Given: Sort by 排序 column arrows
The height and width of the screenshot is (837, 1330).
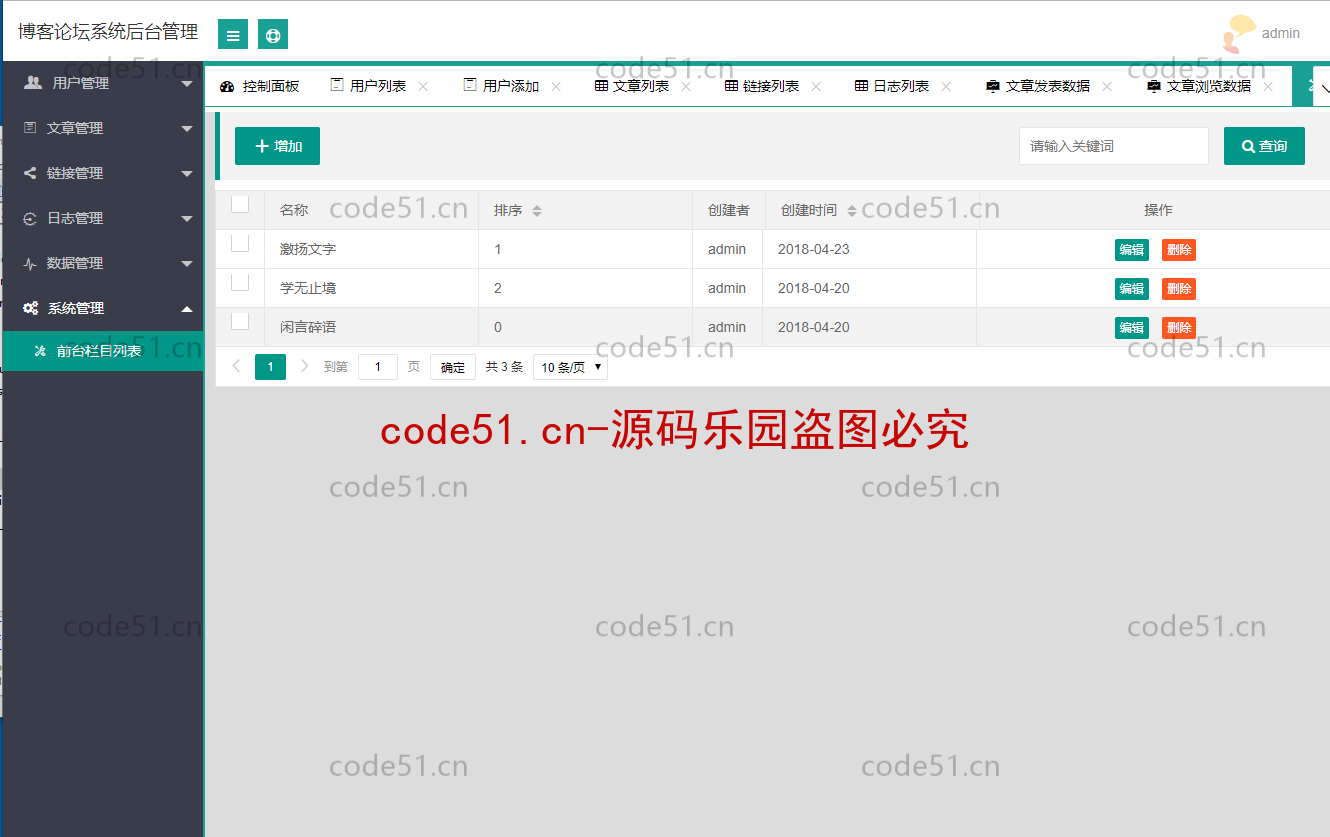Looking at the screenshot, I should 537,211.
